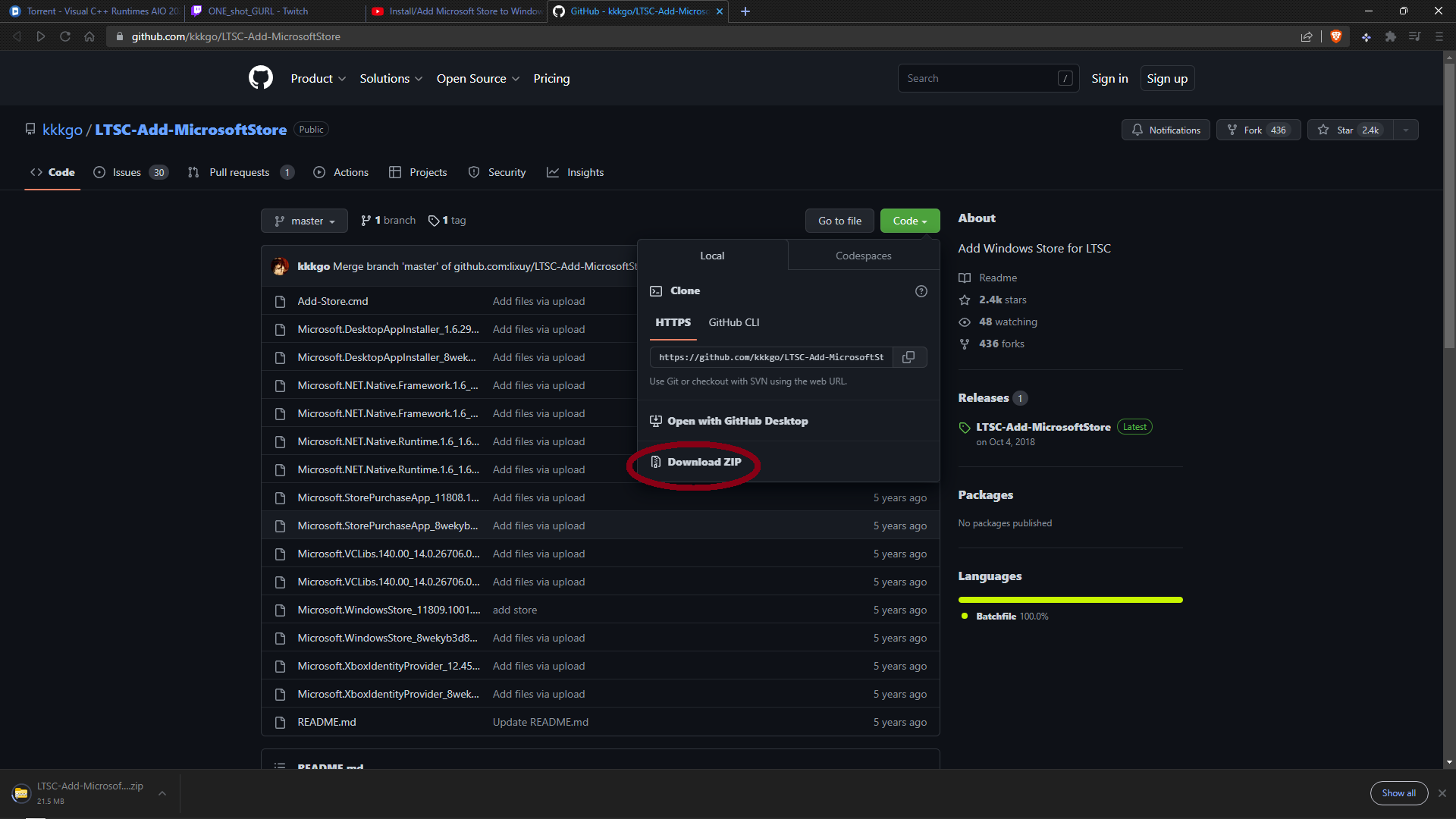Expand the Open Source menu

click(x=478, y=79)
